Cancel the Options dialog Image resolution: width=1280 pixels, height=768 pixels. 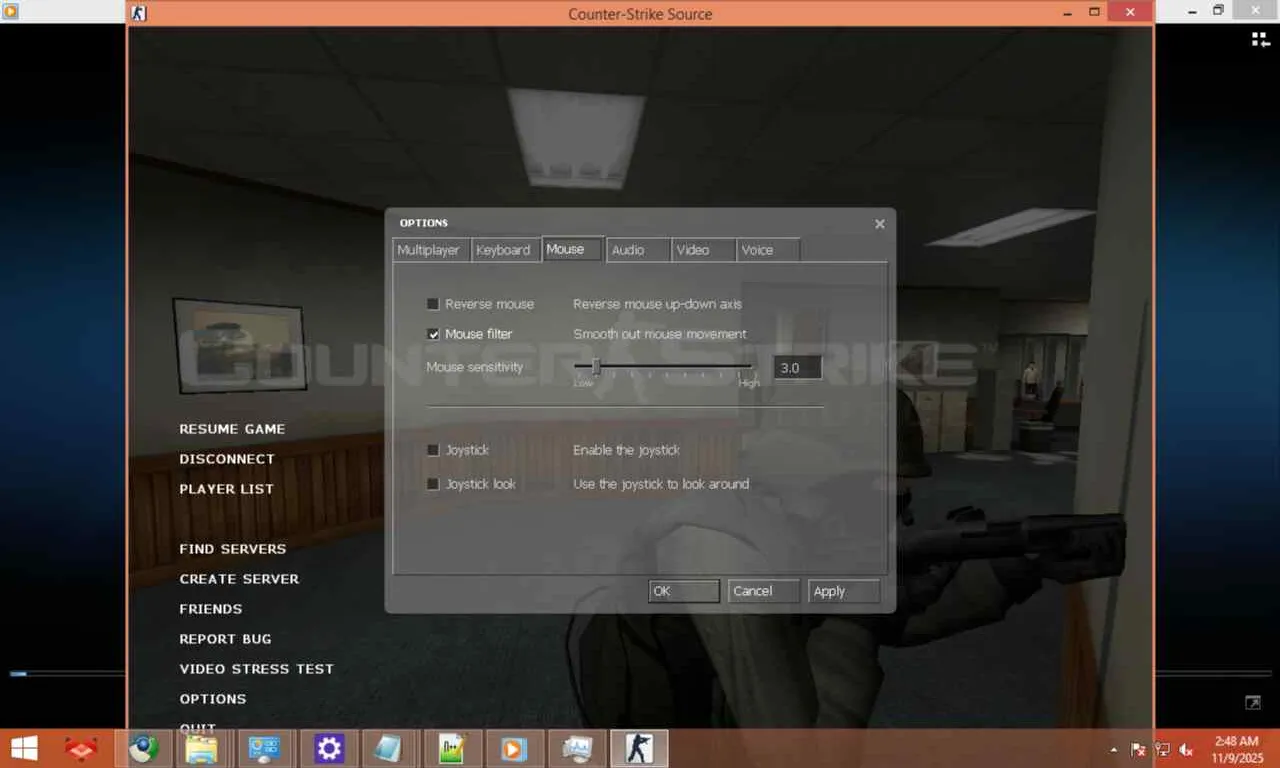(x=764, y=591)
